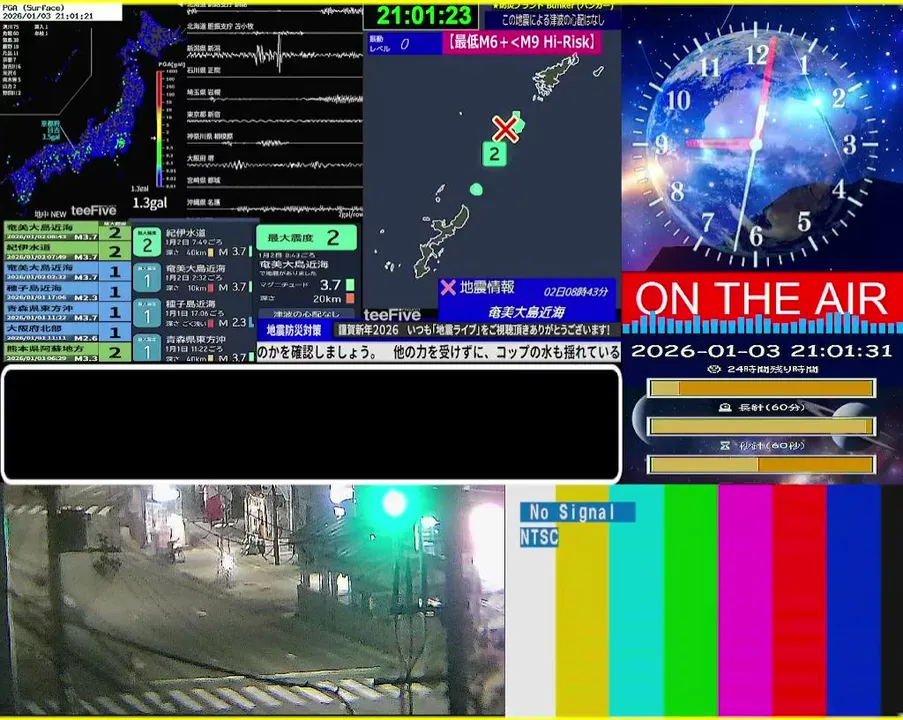Click the NTSC label

[x=539, y=537]
